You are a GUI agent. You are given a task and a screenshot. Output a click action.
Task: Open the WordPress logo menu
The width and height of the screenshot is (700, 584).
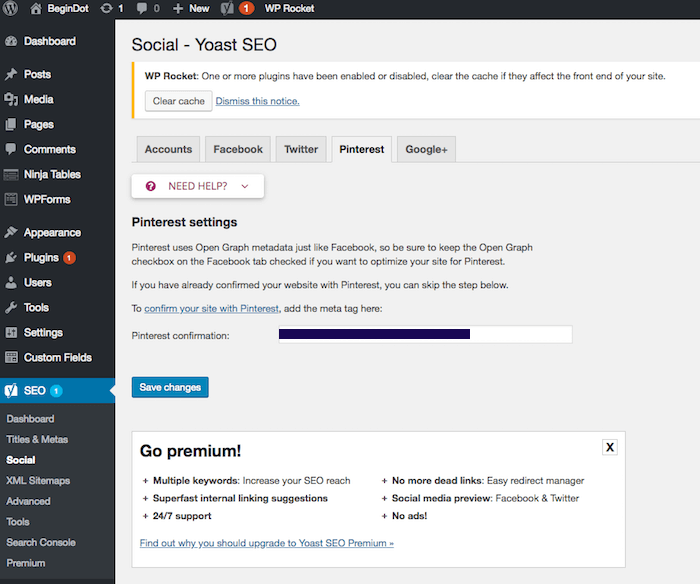[10, 8]
